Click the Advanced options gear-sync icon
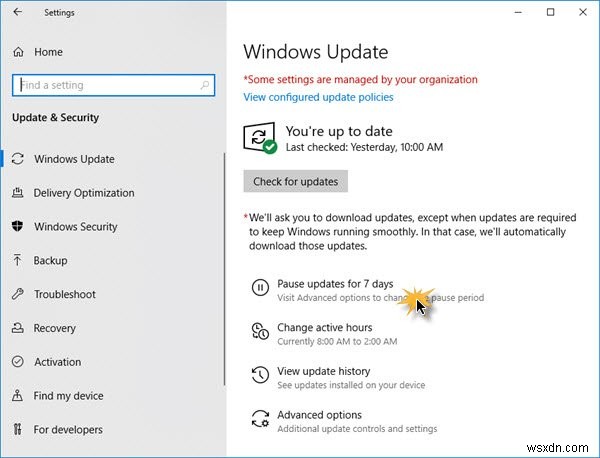Image resolution: width=600 pixels, height=458 pixels. pos(260,418)
